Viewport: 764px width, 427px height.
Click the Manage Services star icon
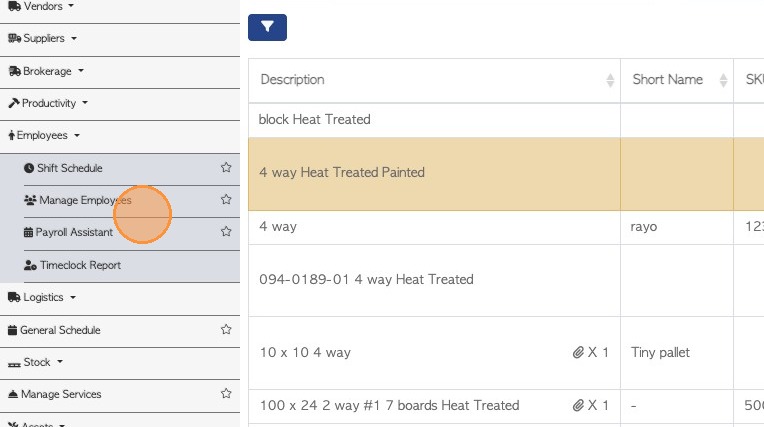point(226,394)
